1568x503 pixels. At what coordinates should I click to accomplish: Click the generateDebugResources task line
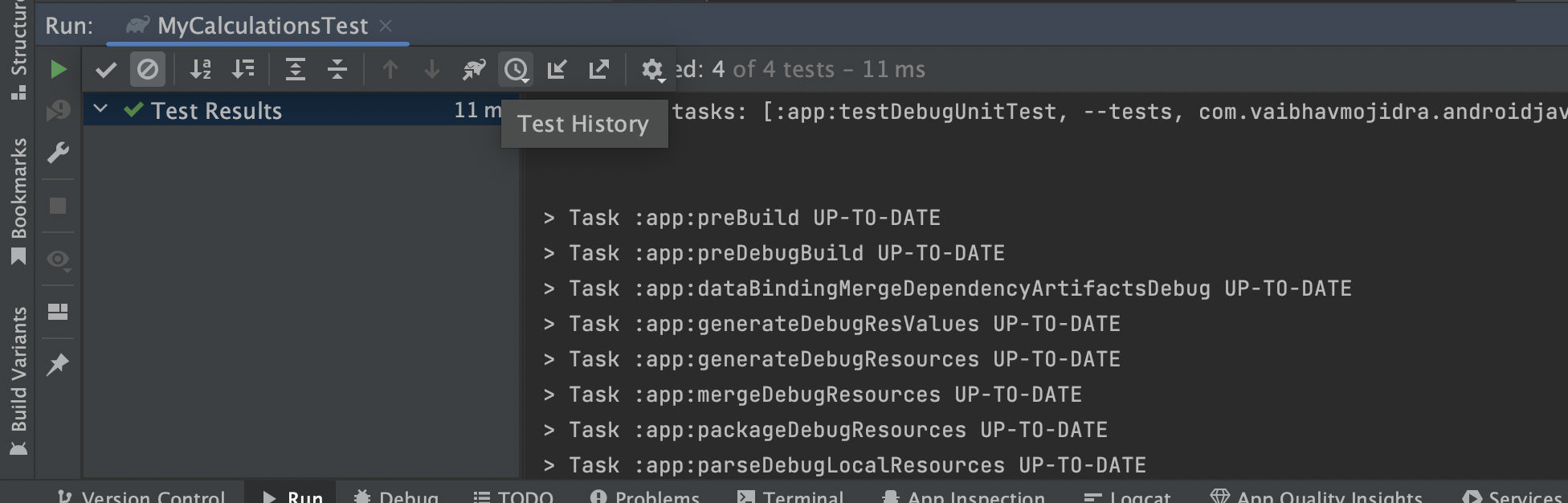[832, 359]
